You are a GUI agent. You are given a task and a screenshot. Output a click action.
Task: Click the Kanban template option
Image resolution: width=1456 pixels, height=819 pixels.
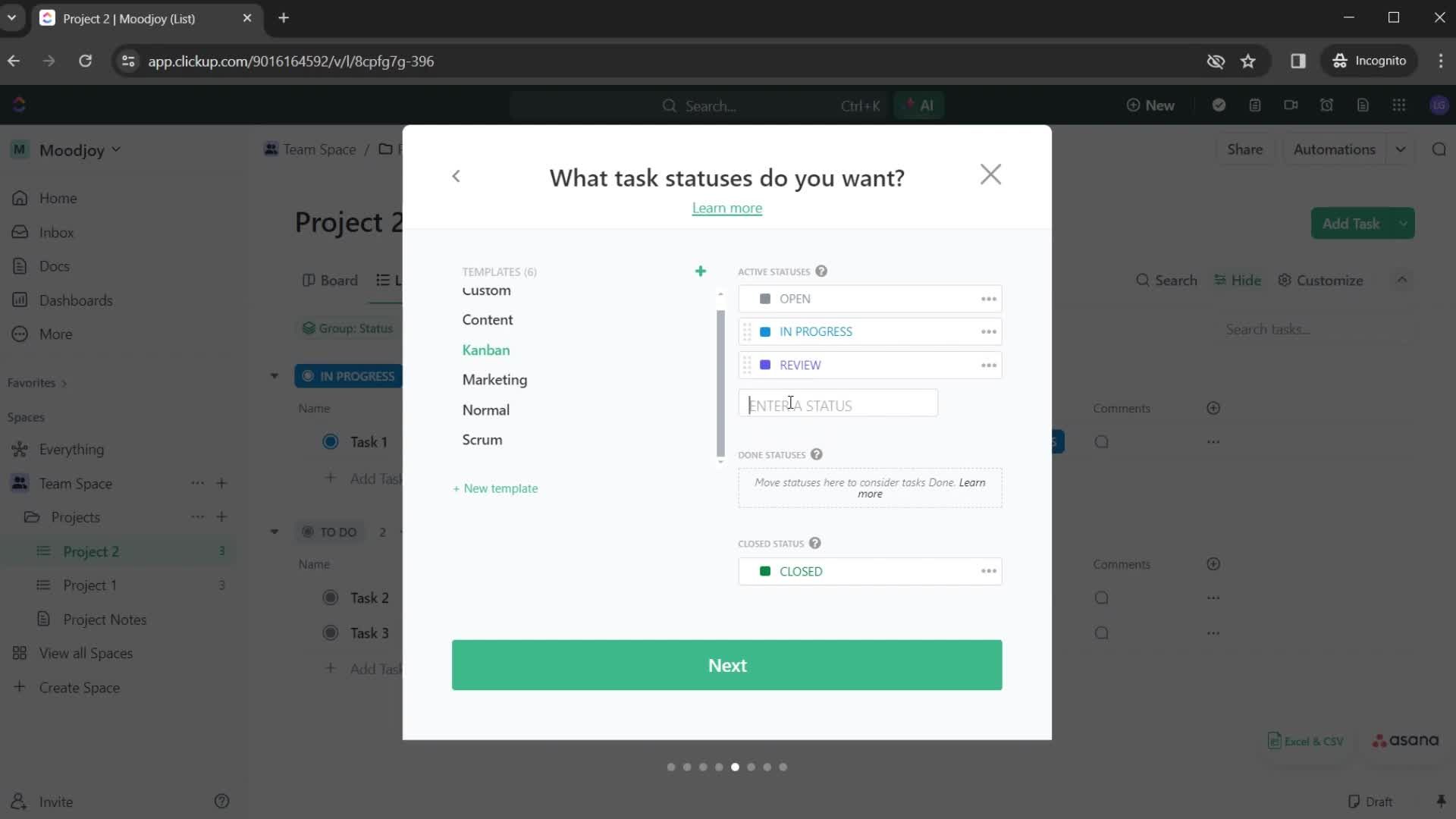pos(485,350)
